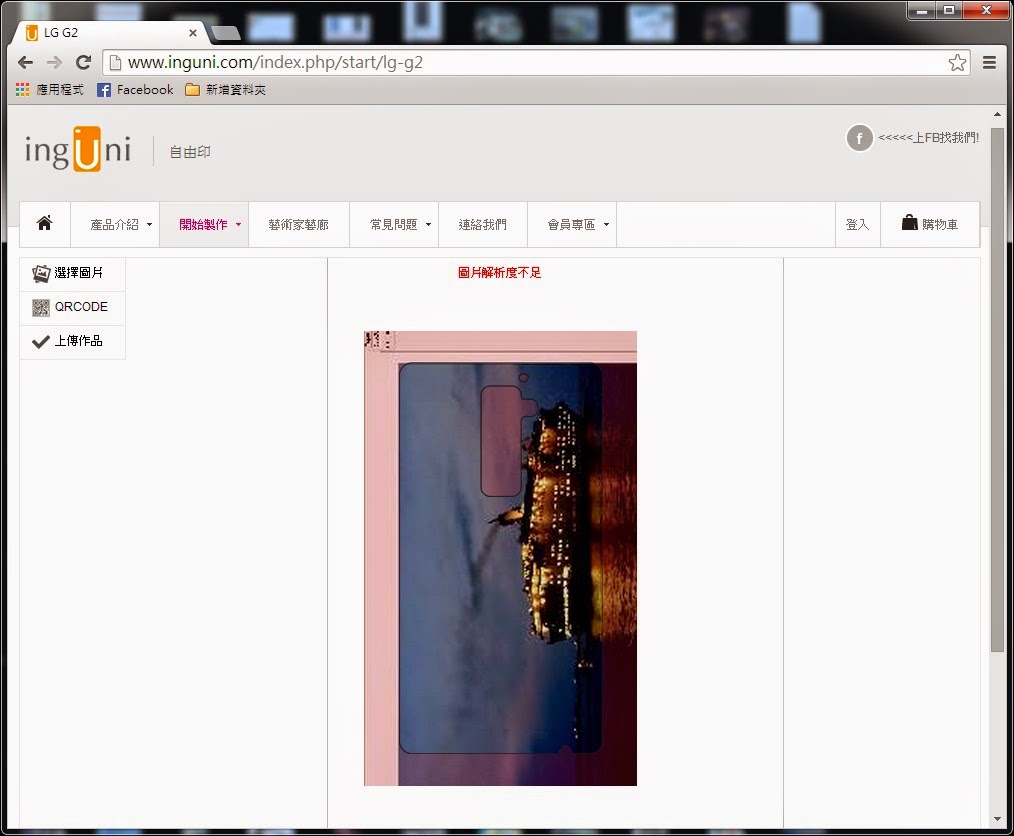This screenshot has height=836, width=1014.
Task: Click the vertical scrollbar thumb
Action: click(997, 390)
